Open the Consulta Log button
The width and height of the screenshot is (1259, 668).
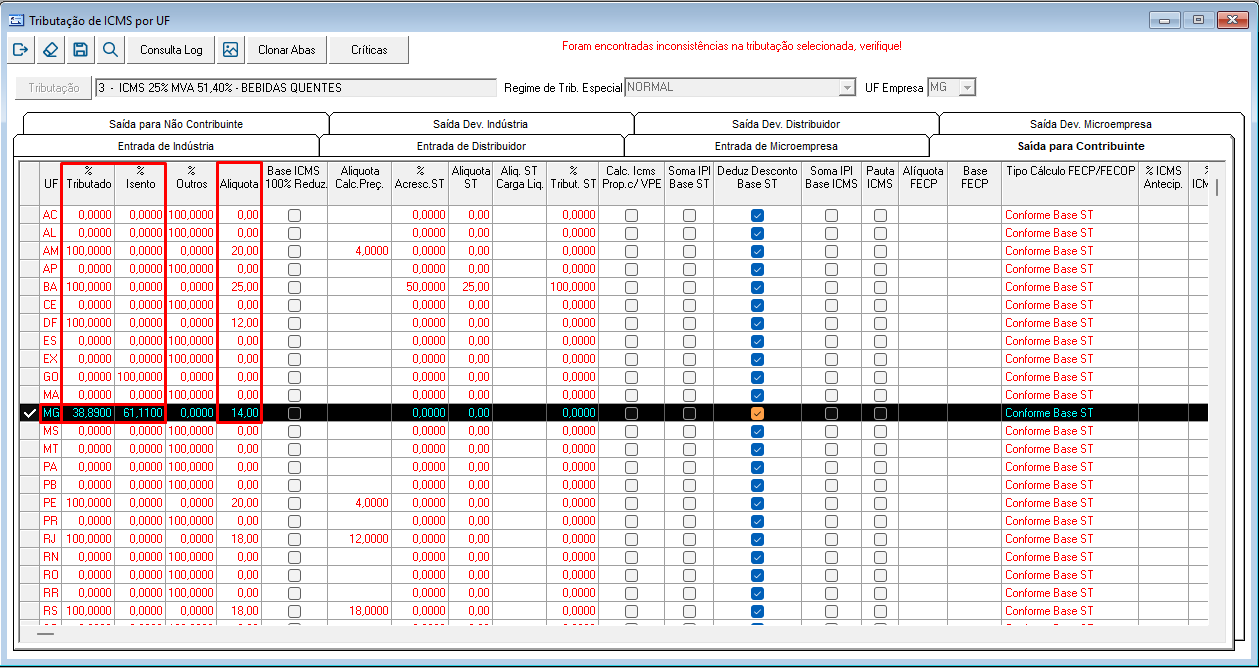(x=171, y=50)
